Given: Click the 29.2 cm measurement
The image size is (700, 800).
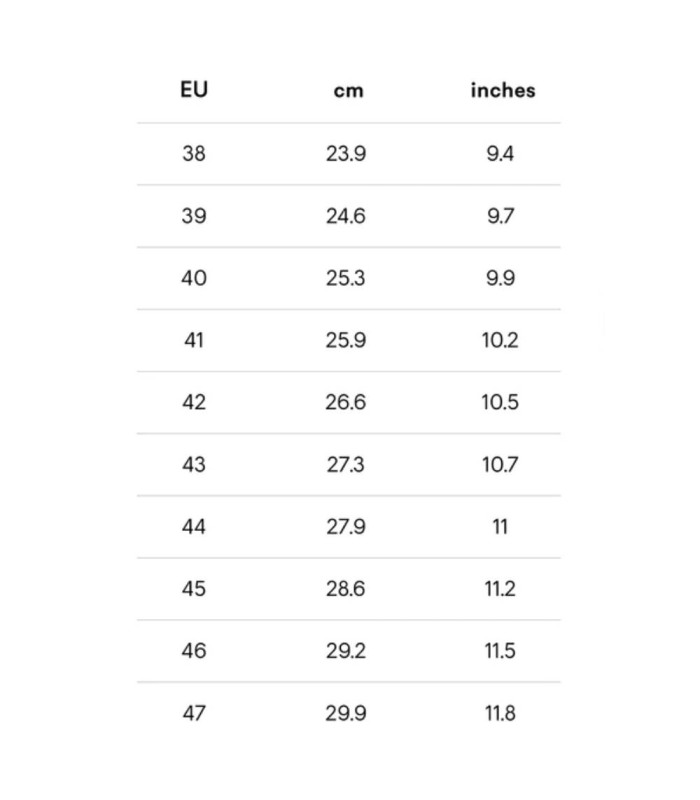Looking at the screenshot, I should [346, 650].
